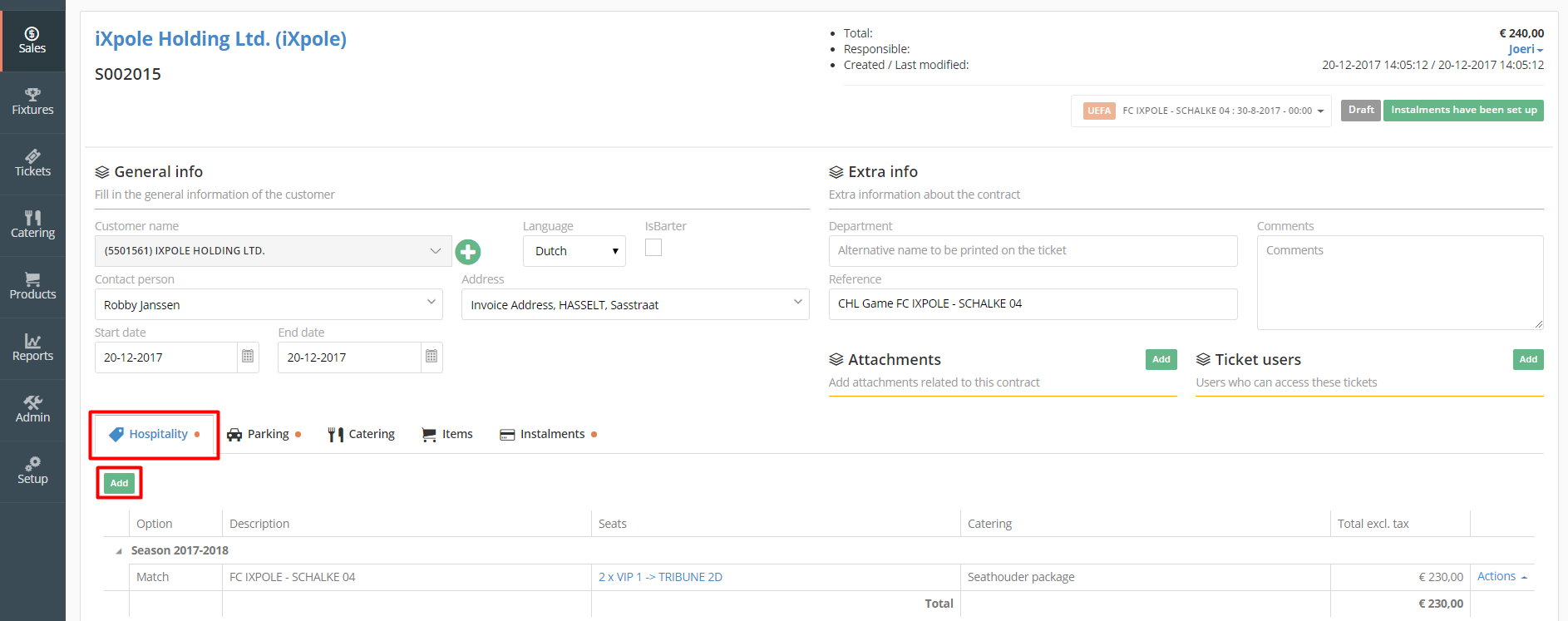Collapse the Season 2017-2018 group
The height and width of the screenshot is (621, 1568).
tap(118, 551)
